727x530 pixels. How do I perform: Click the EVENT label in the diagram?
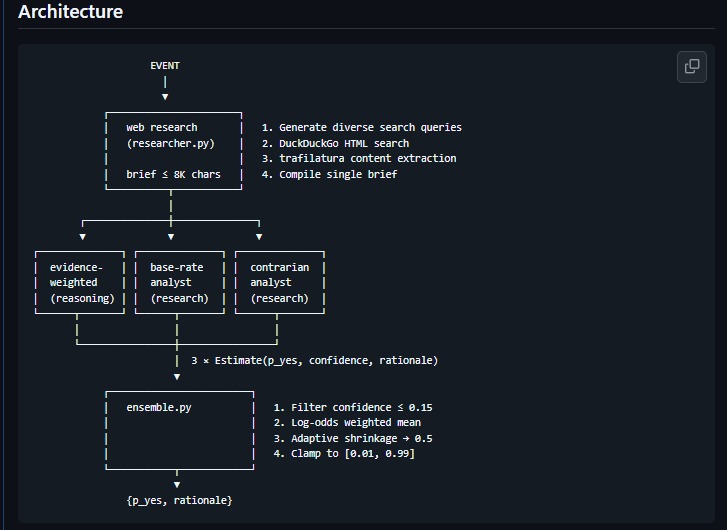tap(165, 66)
